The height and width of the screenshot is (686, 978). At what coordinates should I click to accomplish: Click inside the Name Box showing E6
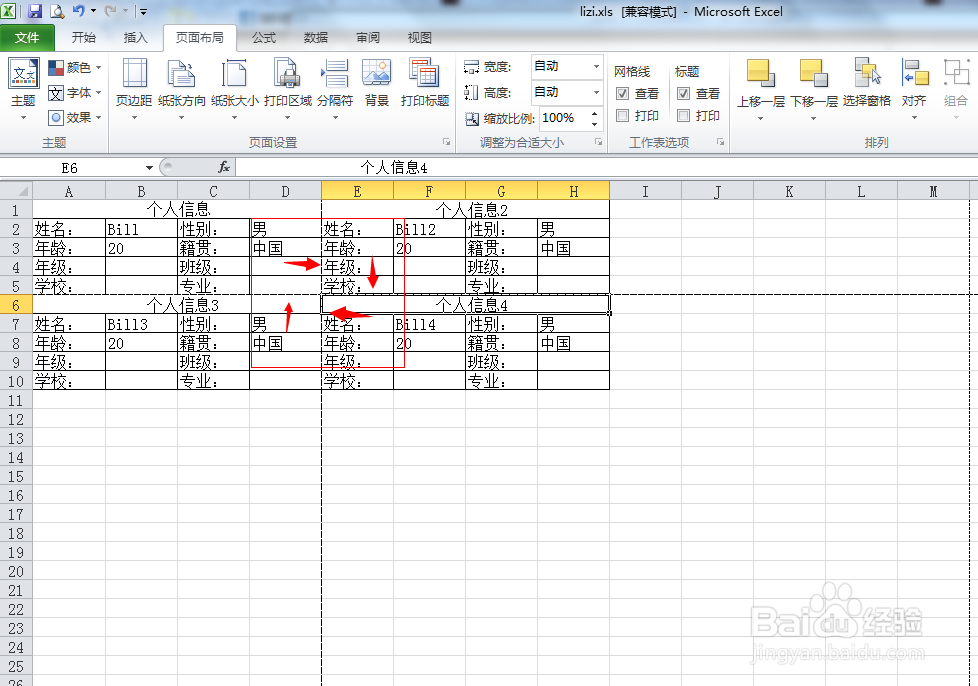click(68, 167)
